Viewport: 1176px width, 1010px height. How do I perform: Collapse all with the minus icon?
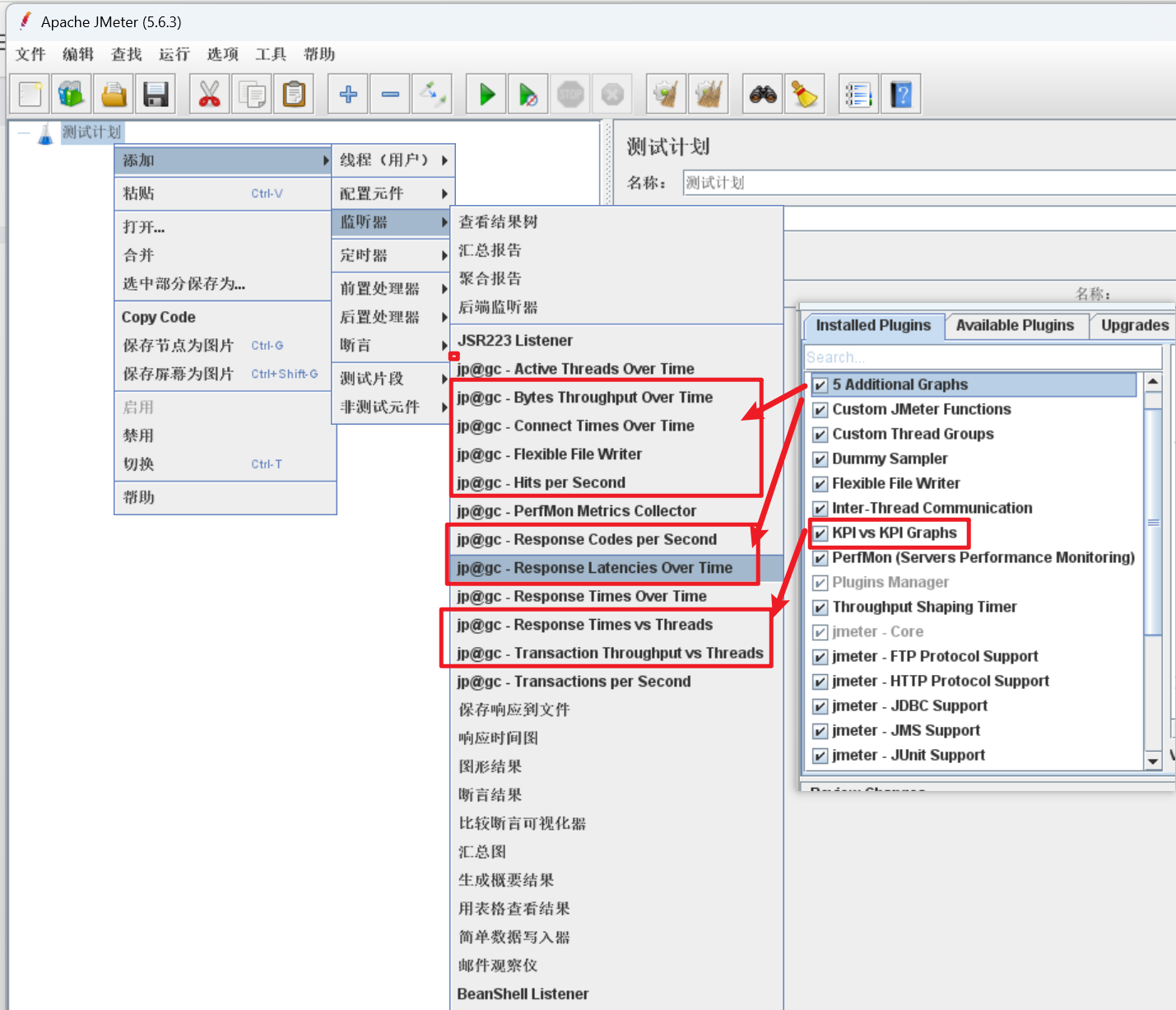click(x=390, y=95)
